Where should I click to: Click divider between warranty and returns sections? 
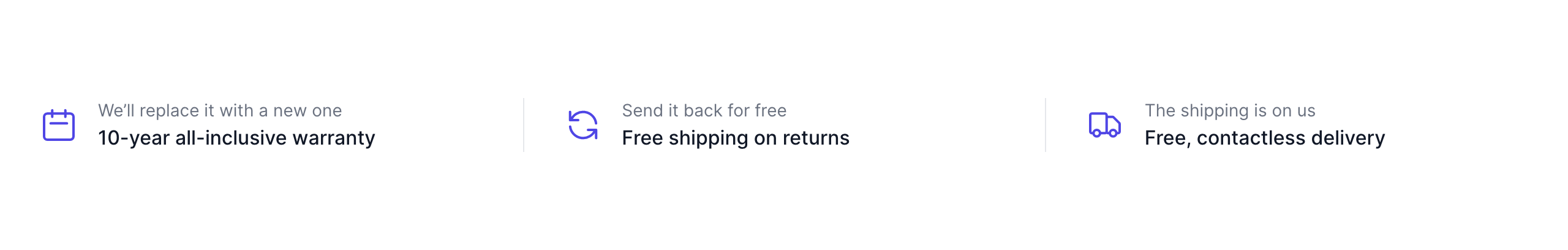click(524, 125)
